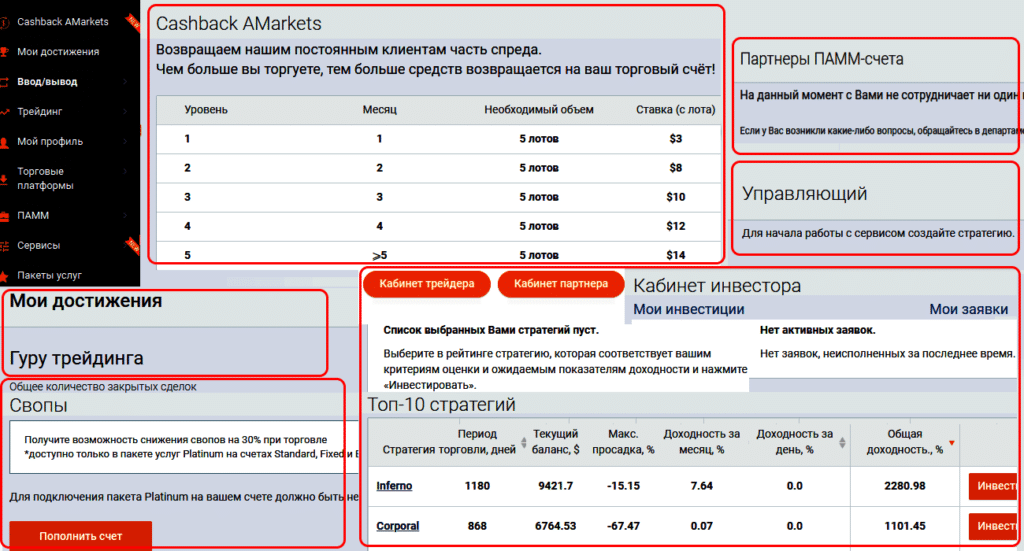Click the star icon beside Пакеты услуг

[4, 276]
